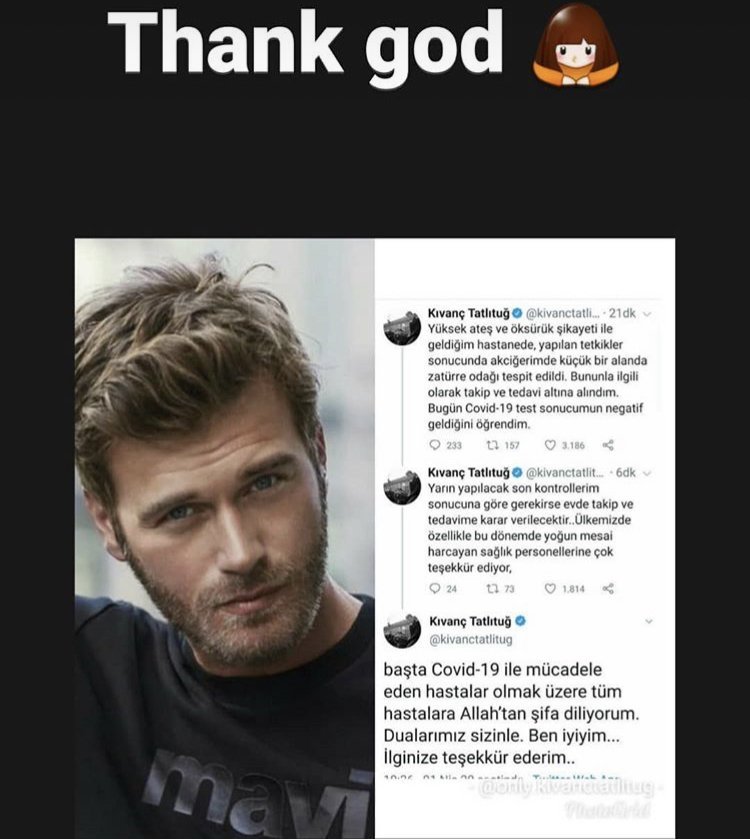Click the avatar beside the 6dk tweet

click(x=402, y=486)
